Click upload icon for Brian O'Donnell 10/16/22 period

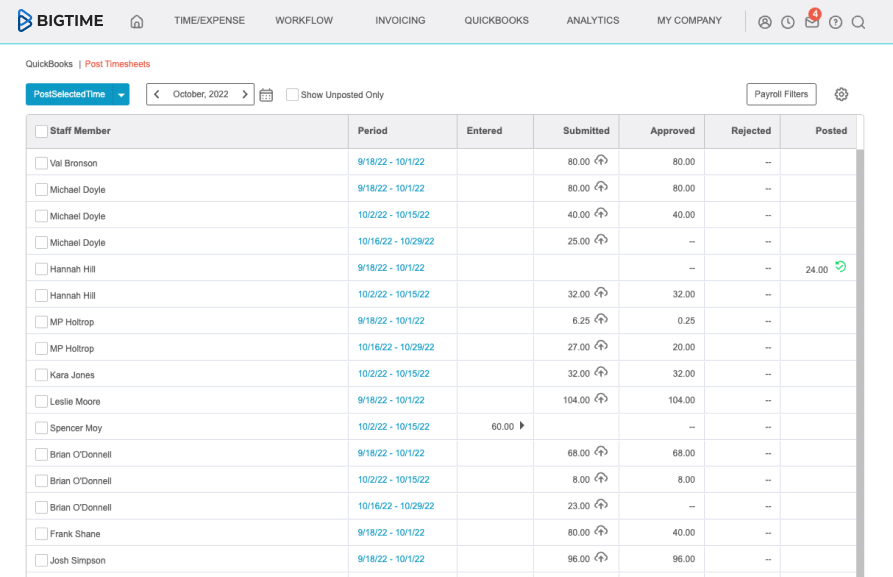tap(601, 505)
